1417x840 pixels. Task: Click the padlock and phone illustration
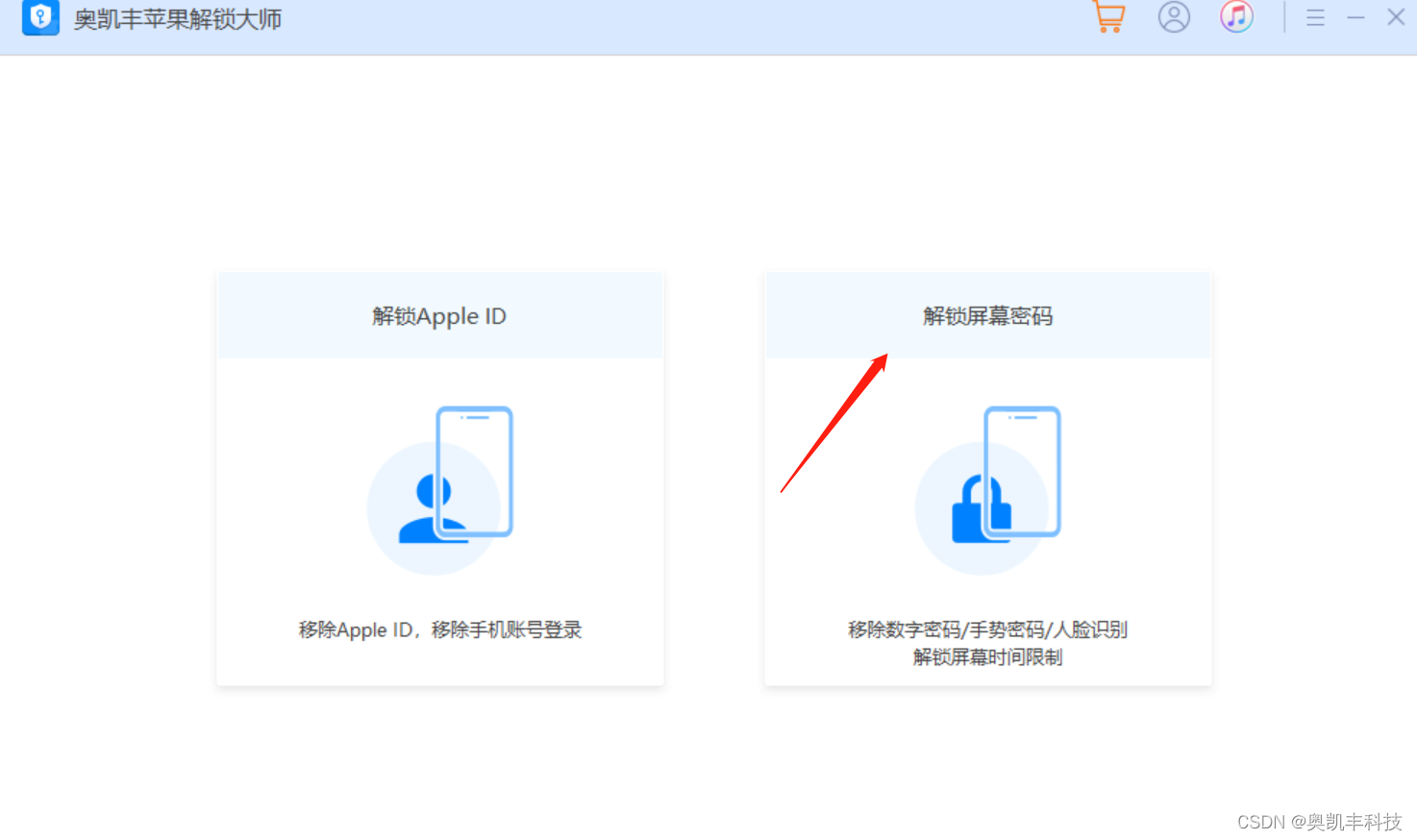pyautogui.click(x=988, y=490)
